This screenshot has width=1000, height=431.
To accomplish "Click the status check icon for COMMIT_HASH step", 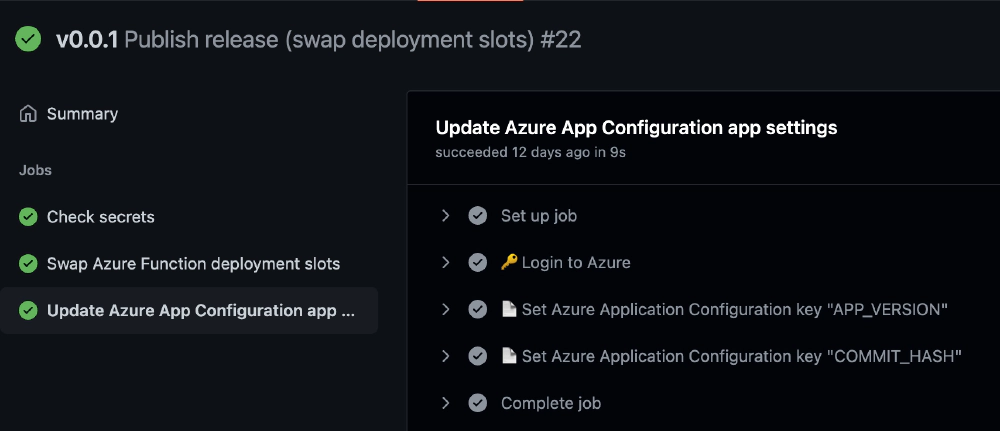I will (x=478, y=356).
